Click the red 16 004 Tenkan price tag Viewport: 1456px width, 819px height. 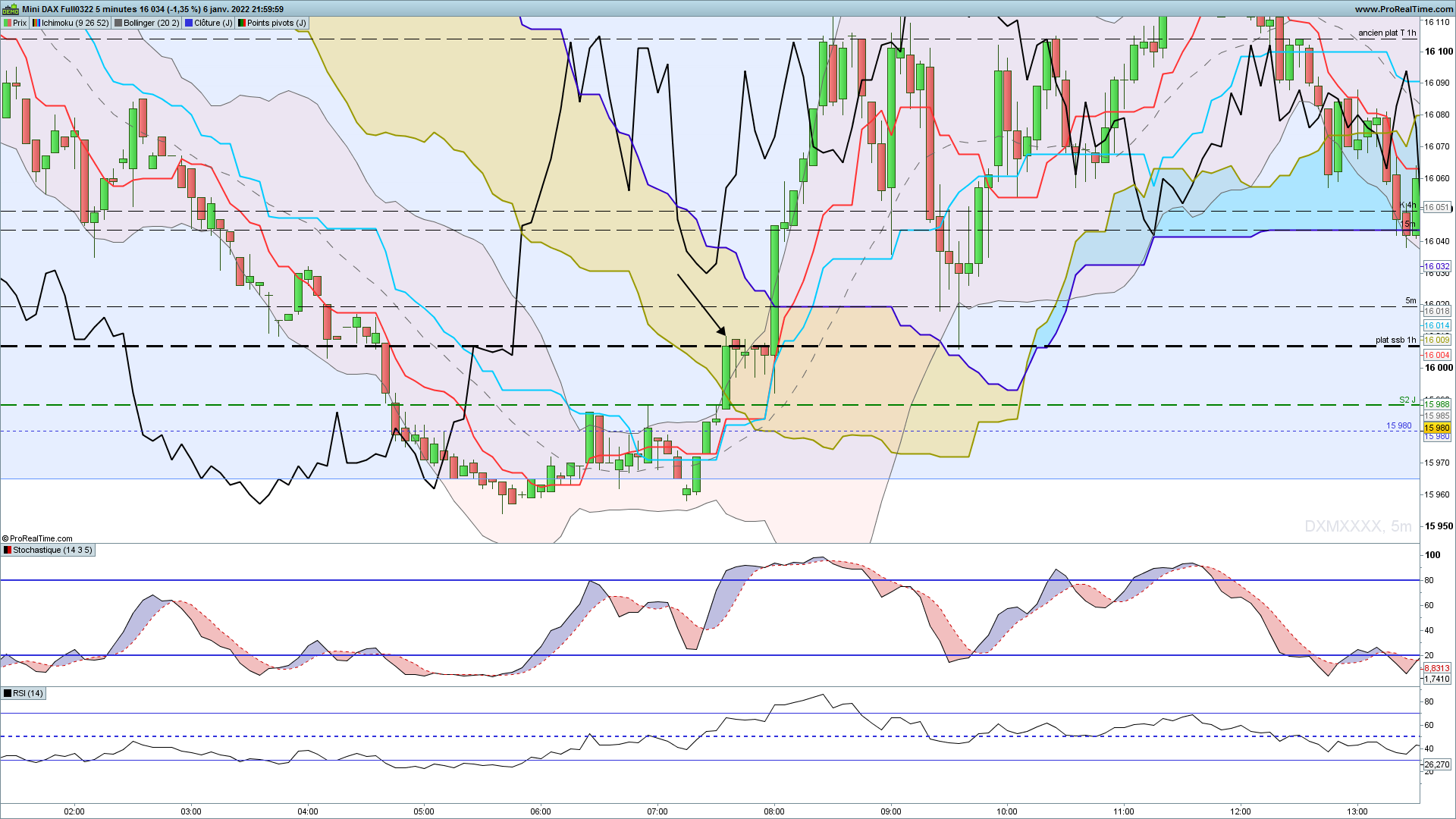1437,355
